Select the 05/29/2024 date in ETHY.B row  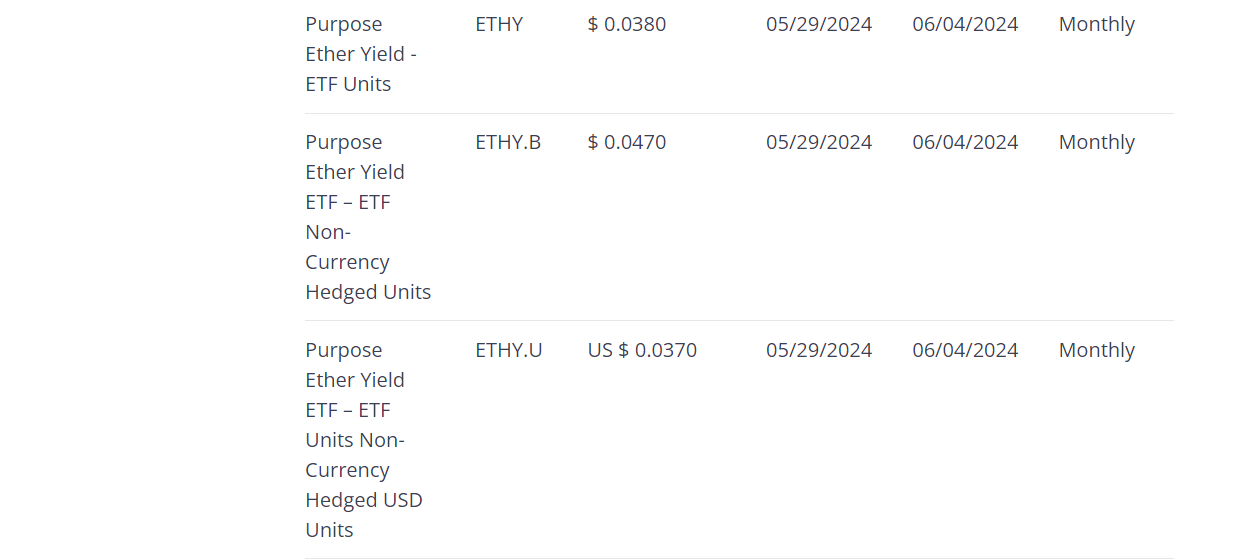point(819,142)
